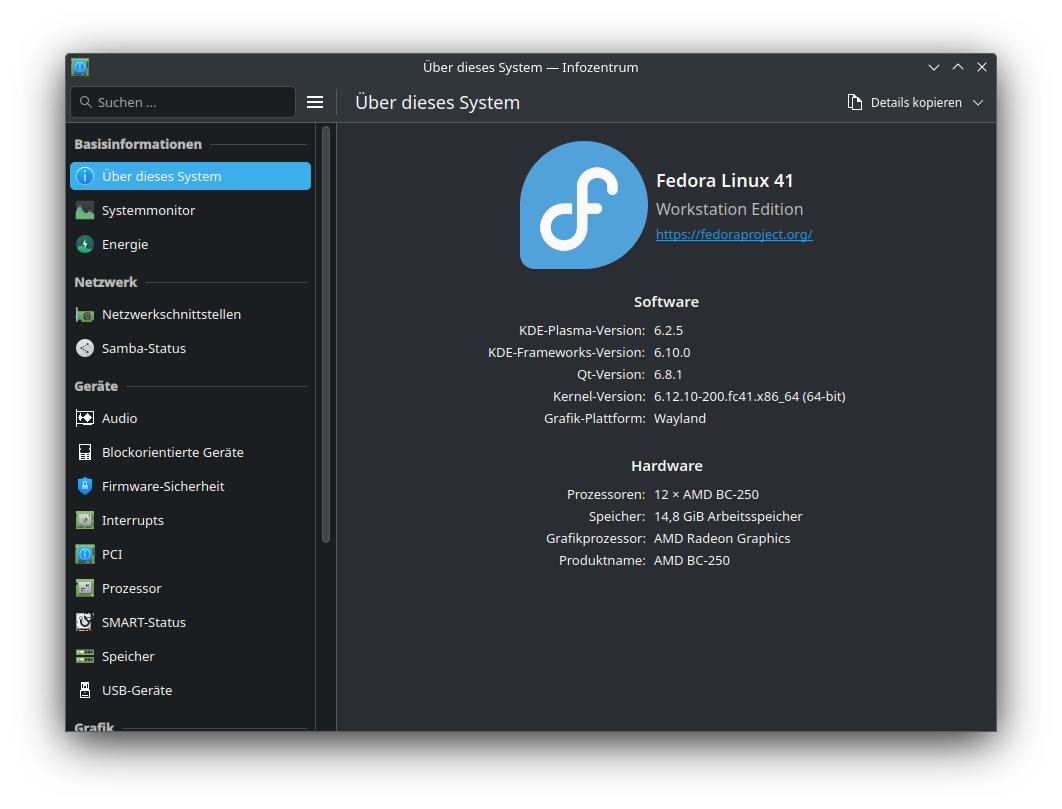Click the Qt-Version value 6.8.1
This screenshot has height=809, width=1062.
[x=668, y=375]
